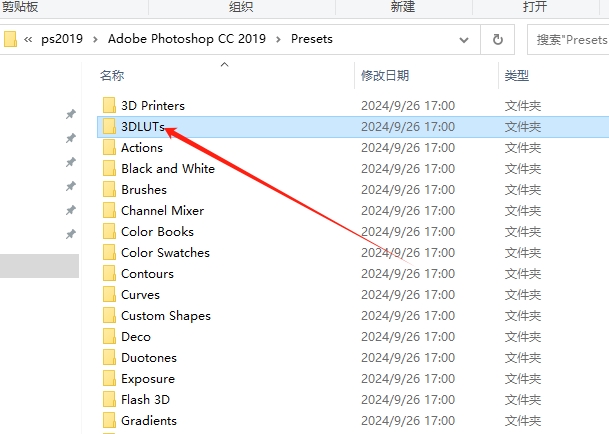Image resolution: width=609 pixels, height=434 pixels.
Task: Click the folder icon of Duotones
Action: (109, 357)
